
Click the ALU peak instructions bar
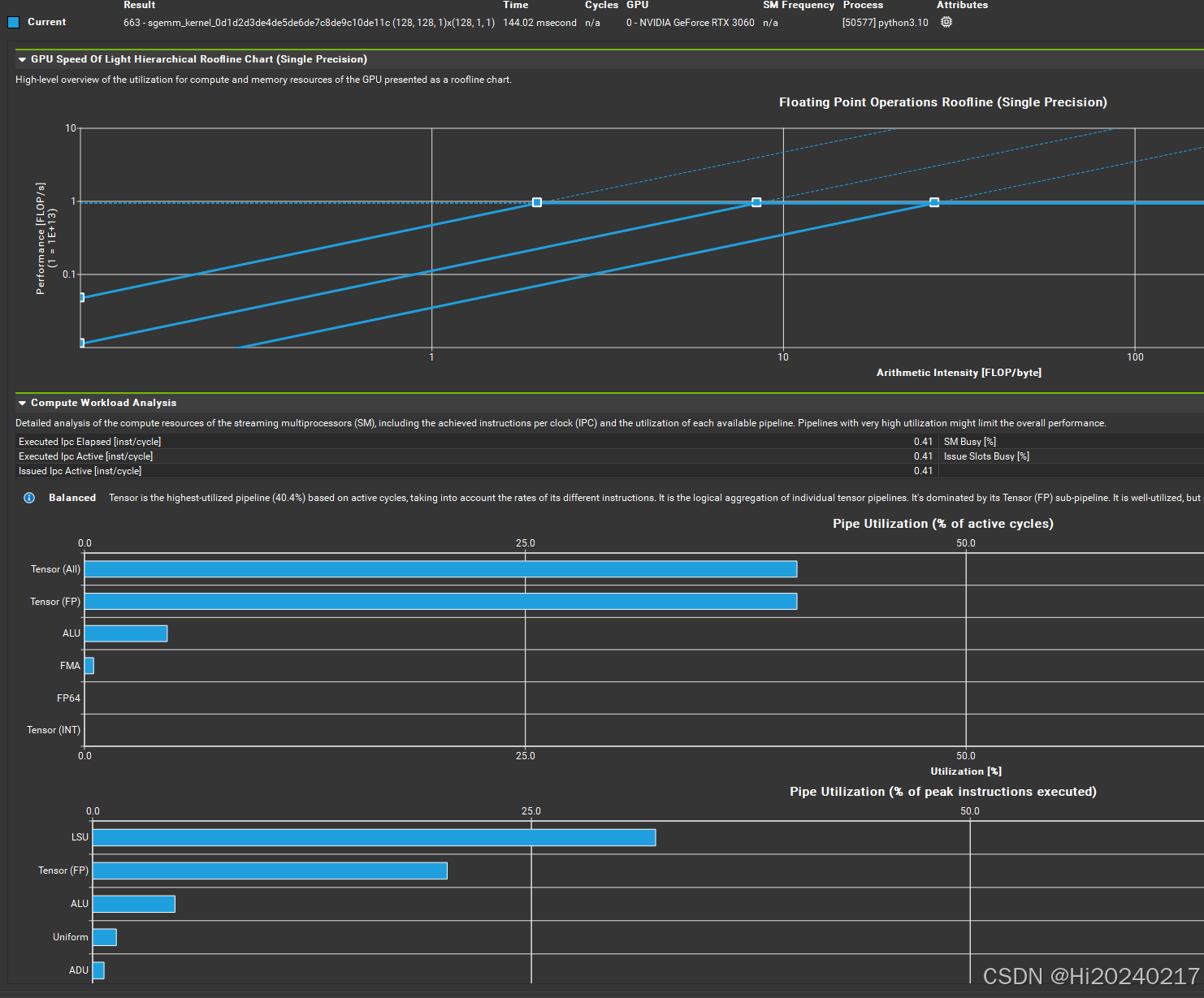(134, 904)
